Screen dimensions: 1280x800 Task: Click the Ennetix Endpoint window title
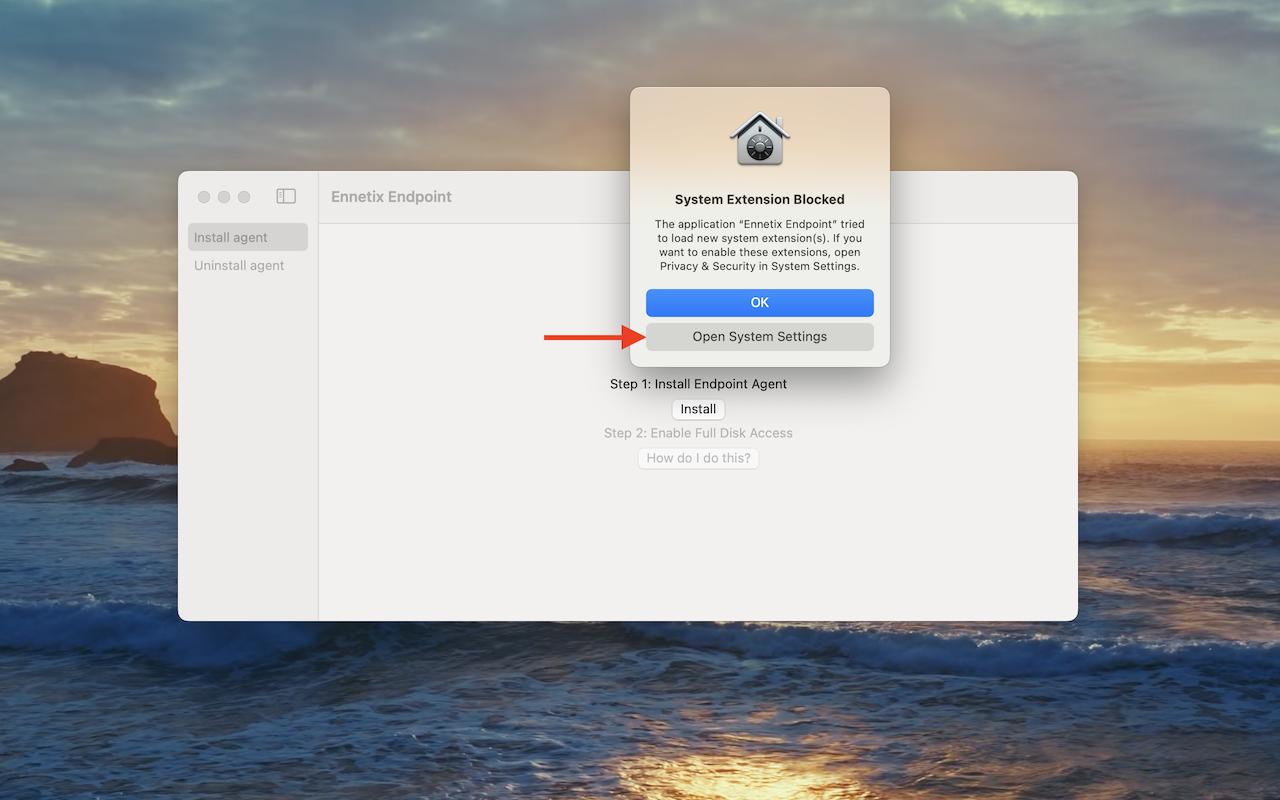point(391,197)
